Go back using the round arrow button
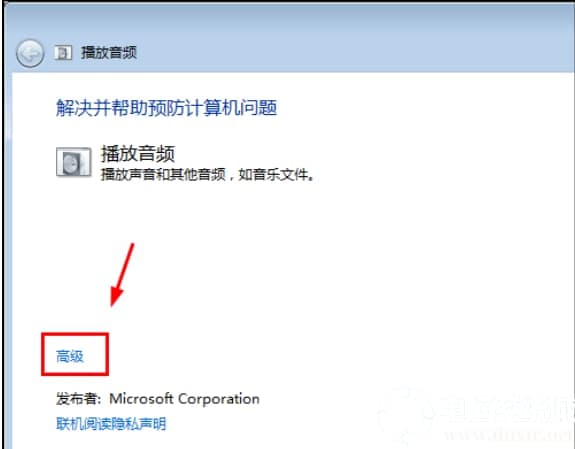575x449 pixels. 30,54
